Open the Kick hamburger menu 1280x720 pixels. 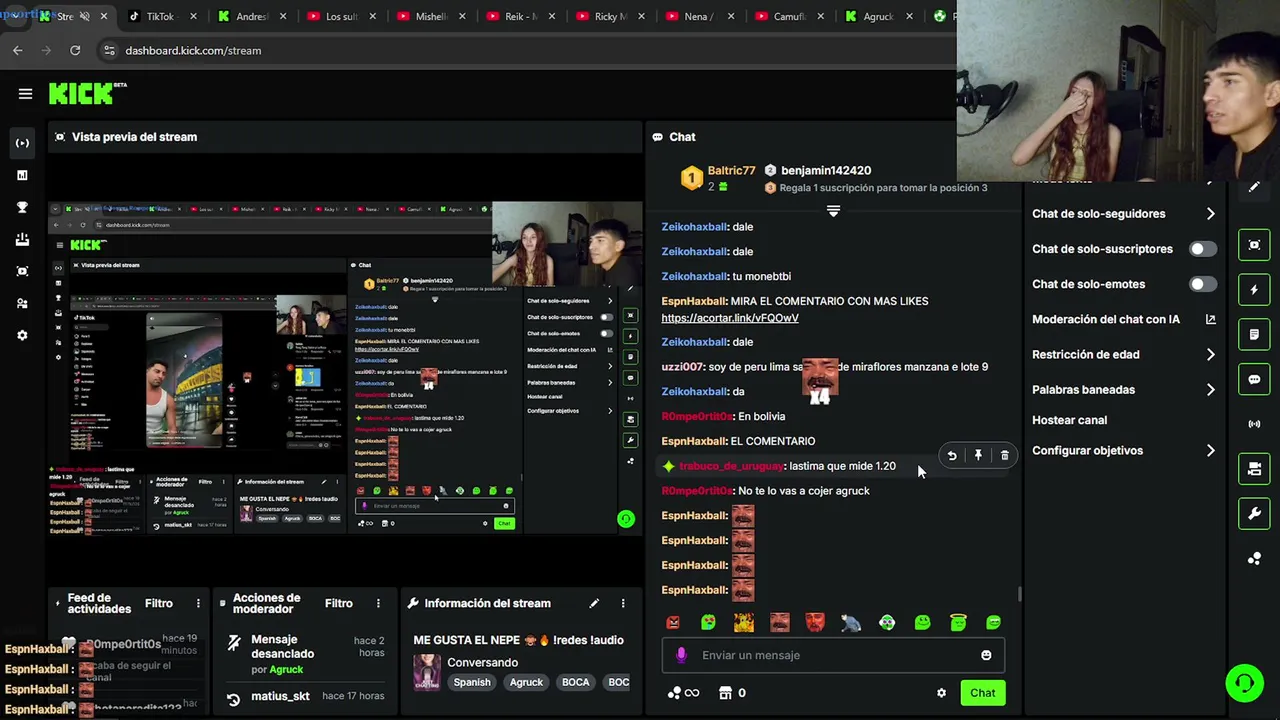pos(25,93)
